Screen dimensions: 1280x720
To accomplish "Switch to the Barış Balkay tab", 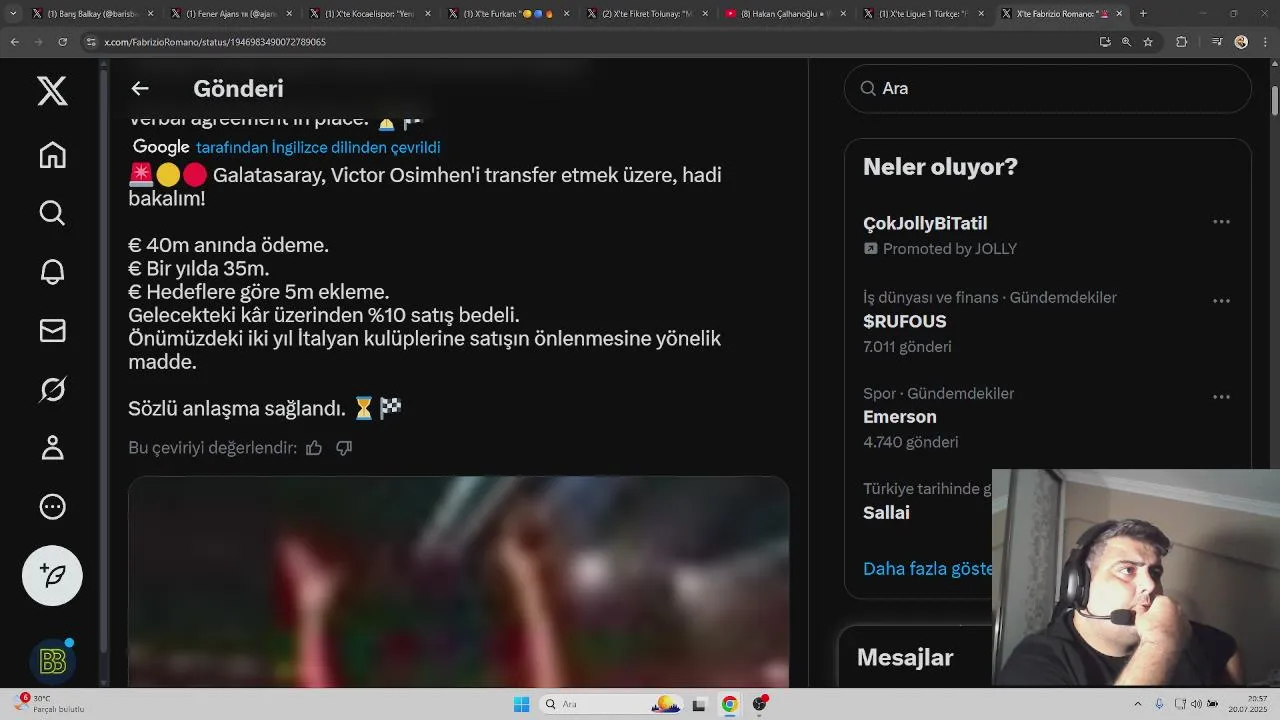I will tap(91, 14).
